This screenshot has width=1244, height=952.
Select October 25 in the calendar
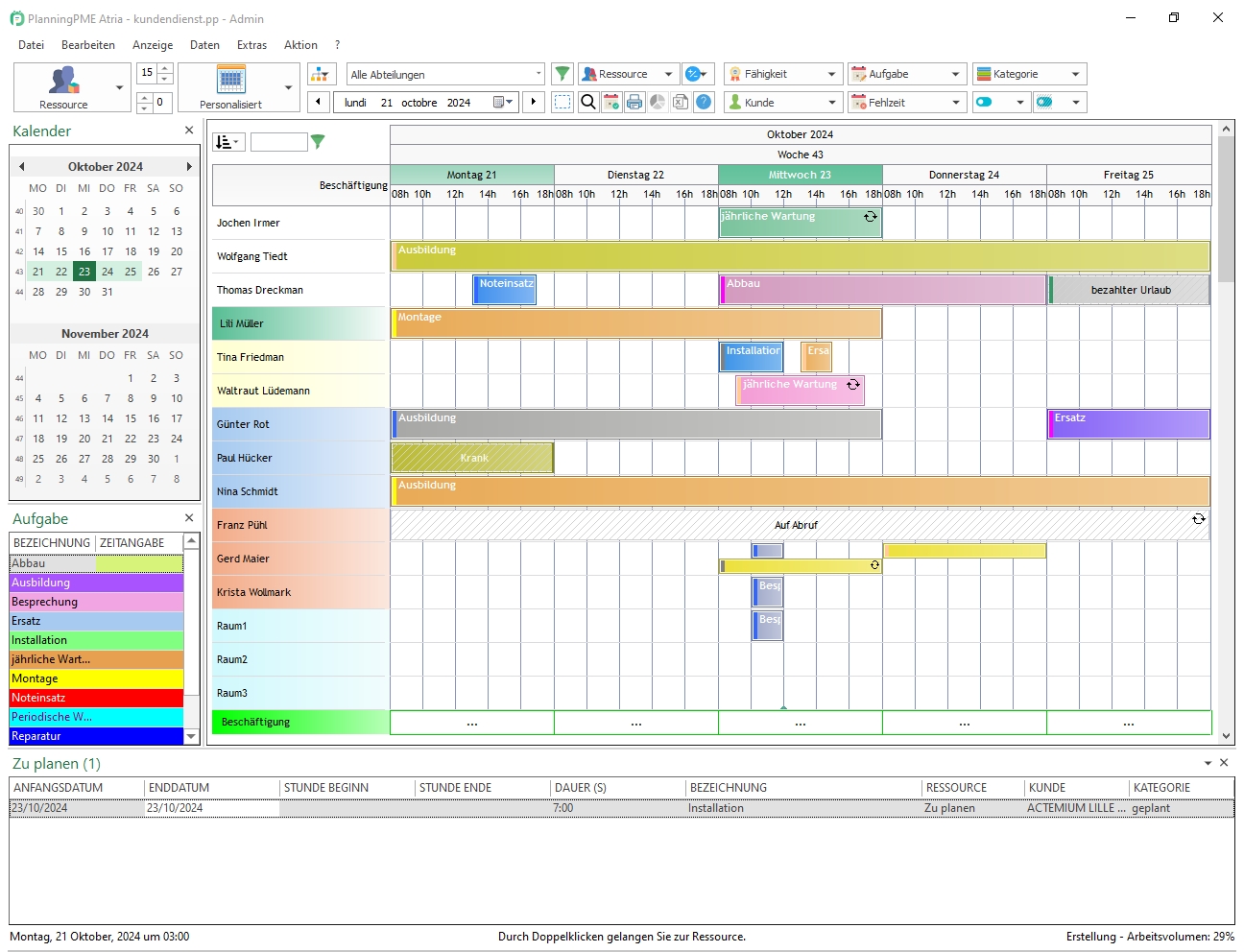[x=131, y=272]
